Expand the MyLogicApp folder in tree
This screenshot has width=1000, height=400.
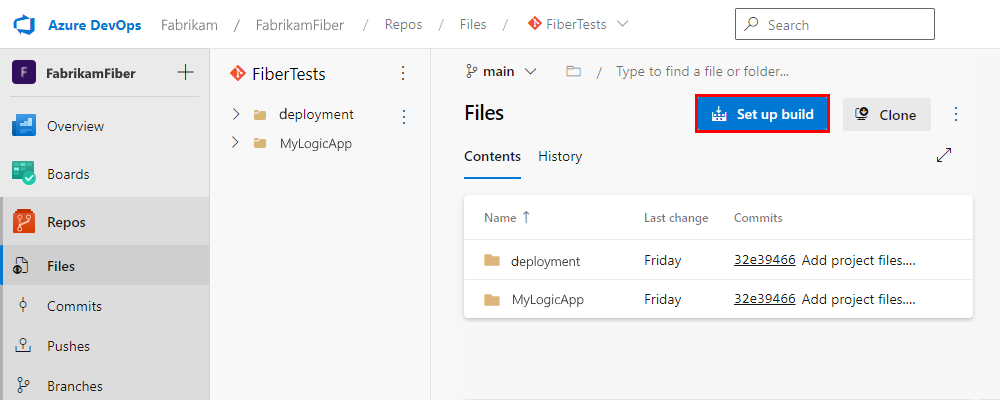click(236, 143)
